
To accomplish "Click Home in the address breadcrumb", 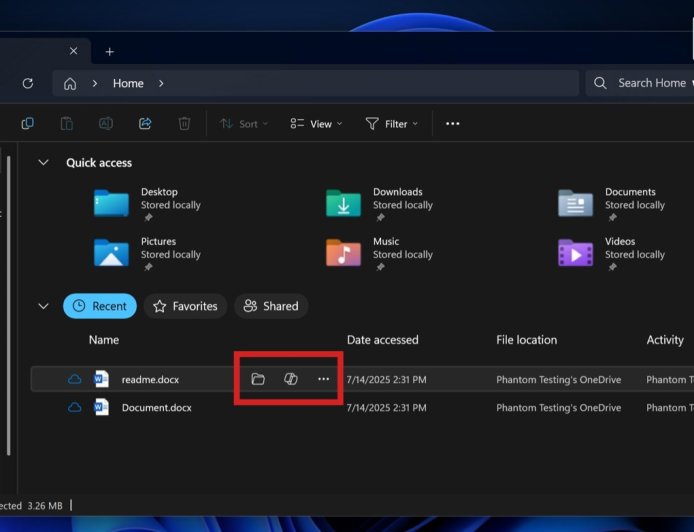I will click(x=128, y=83).
